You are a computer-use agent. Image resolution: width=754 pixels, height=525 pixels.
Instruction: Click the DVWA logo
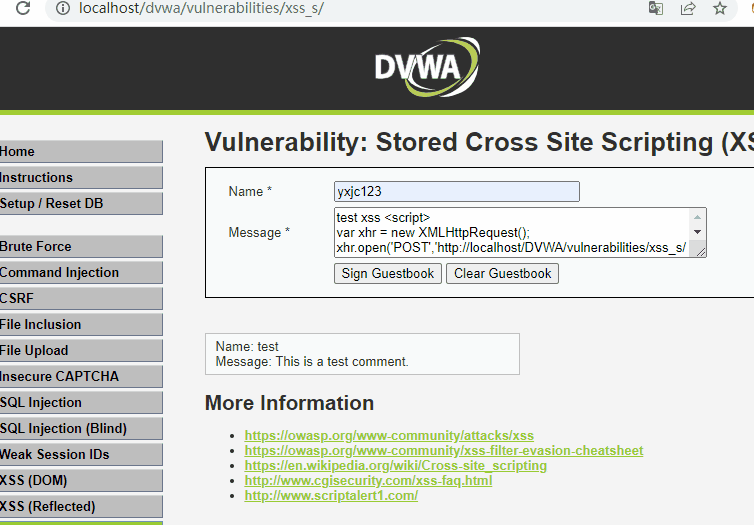coord(427,67)
